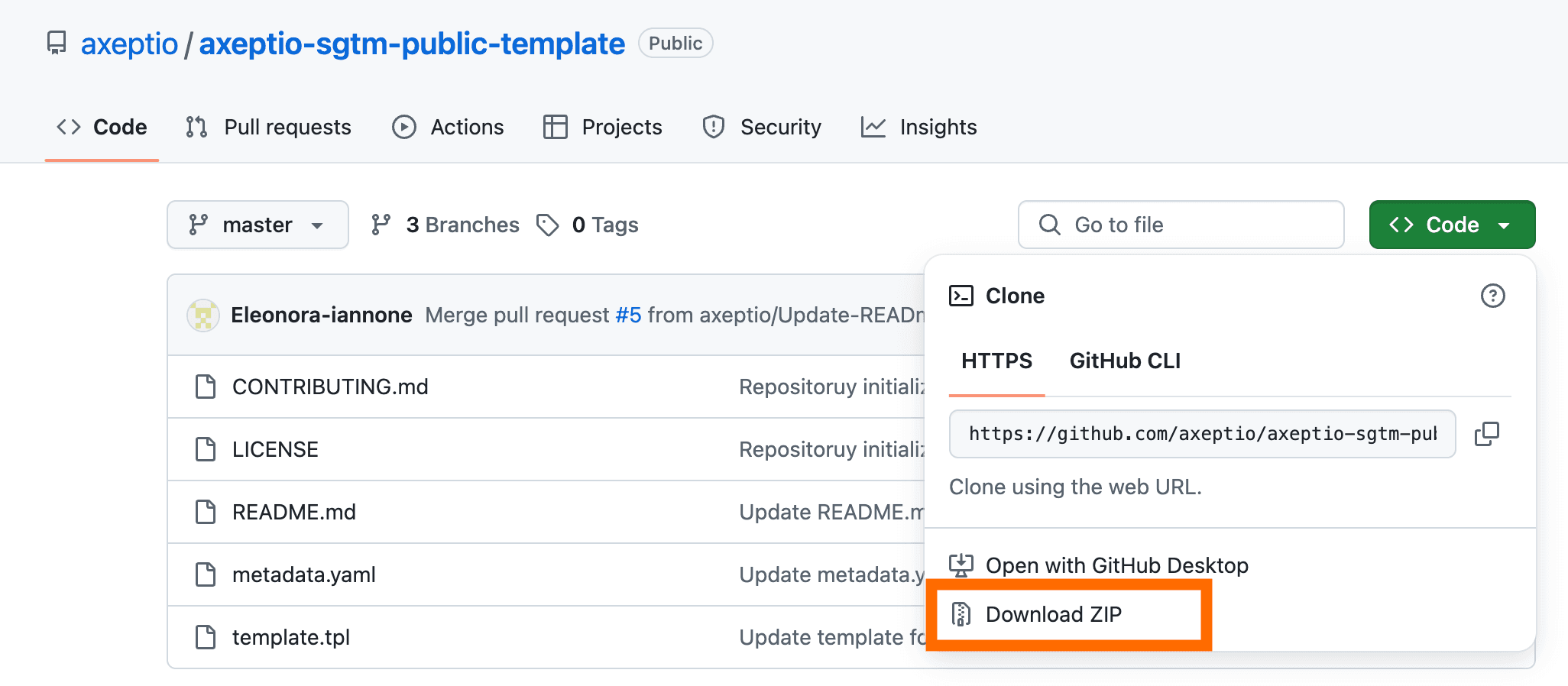The image size is (1568, 686).
Task: Click the ZIP file icon
Action: (x=961, y=614)
